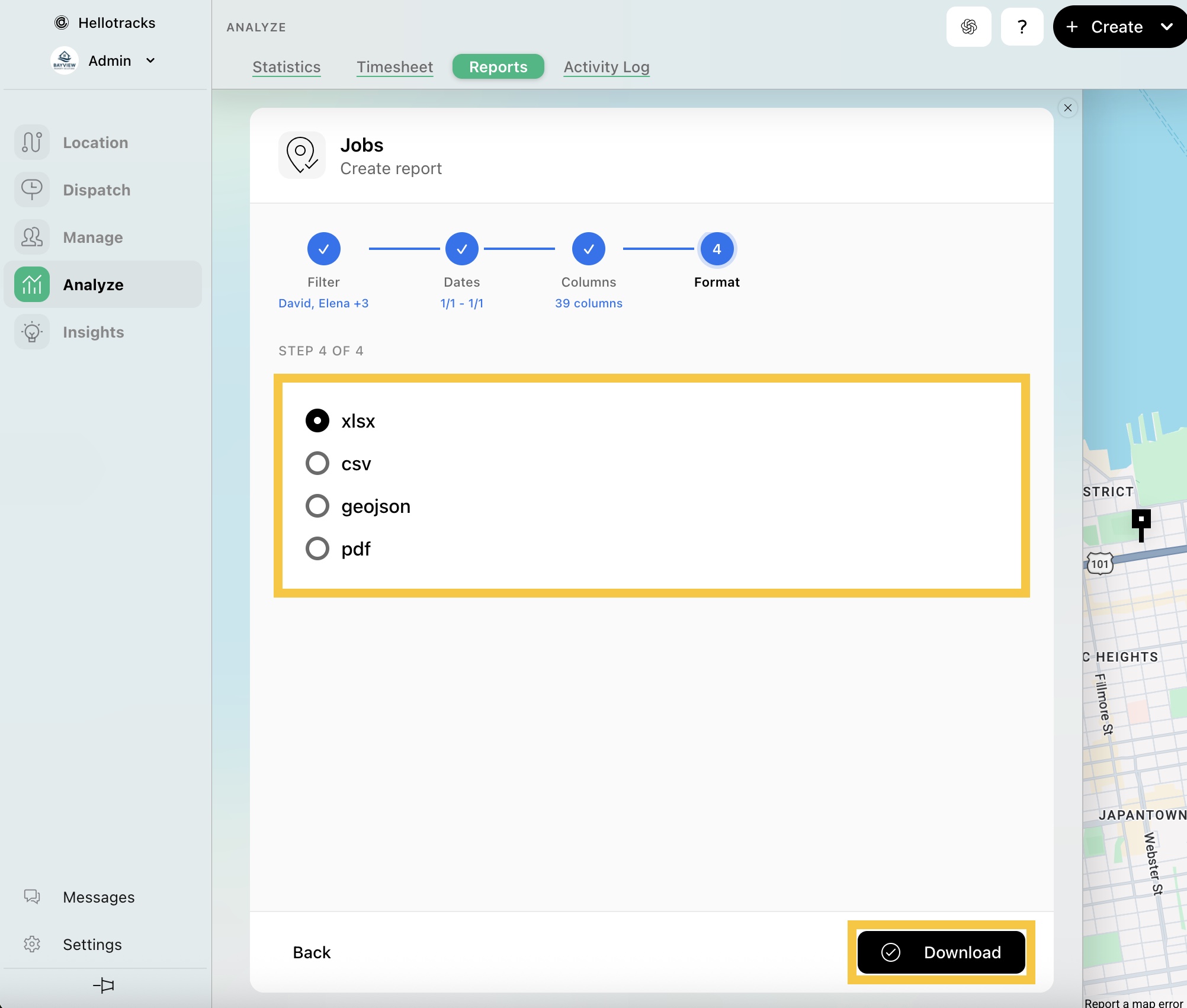Expand the Create button chevron
Image resolution: width=1187 pixels, height=1008 pixels.
[1166, 27]
